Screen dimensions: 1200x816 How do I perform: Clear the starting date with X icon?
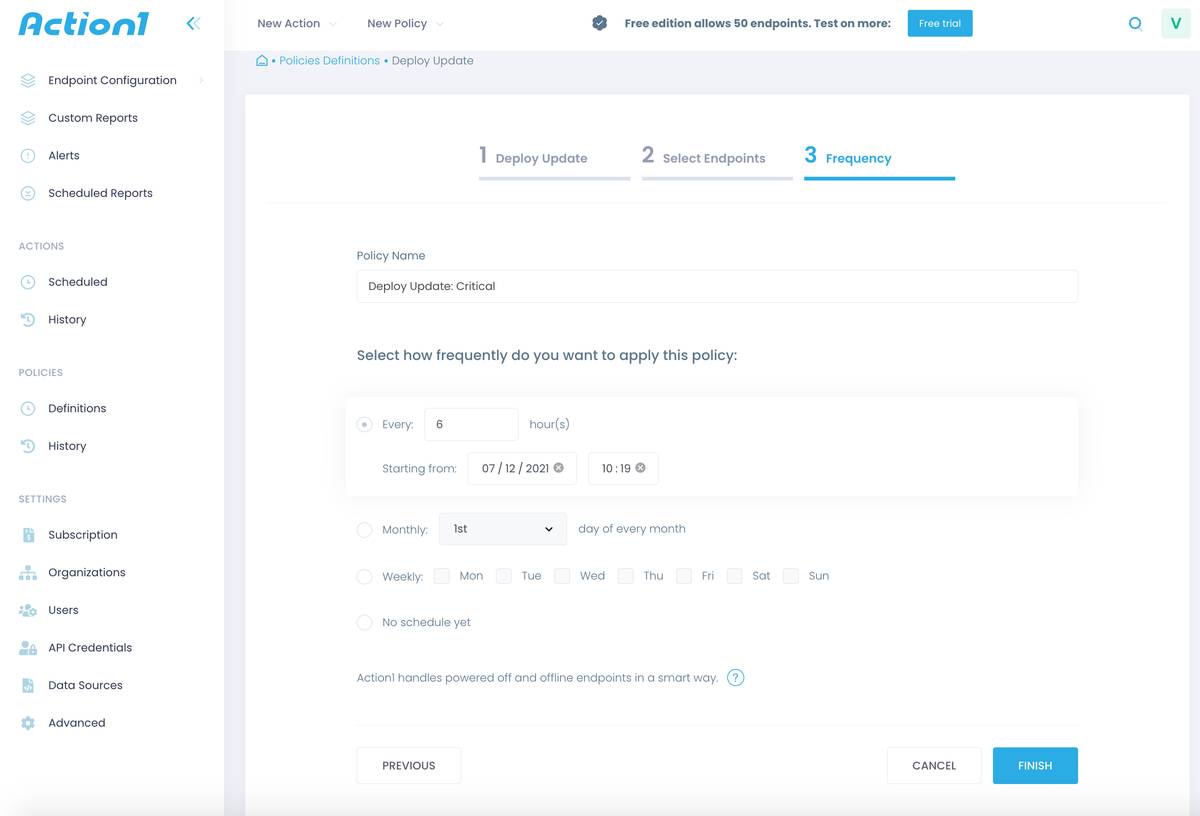[559, 468]
